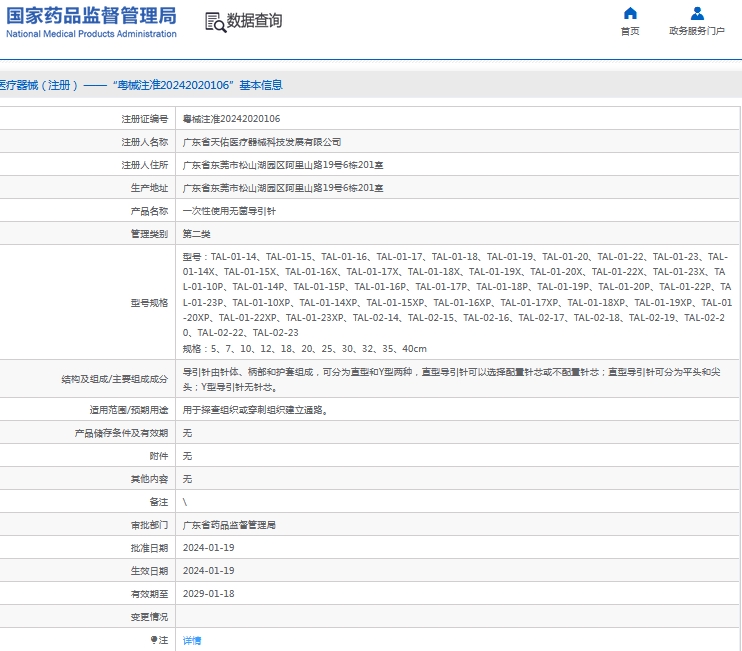Click the 生效日期 value 2024-01-19
The height and width of the screenshot is (651, 742).
point(209,571)
